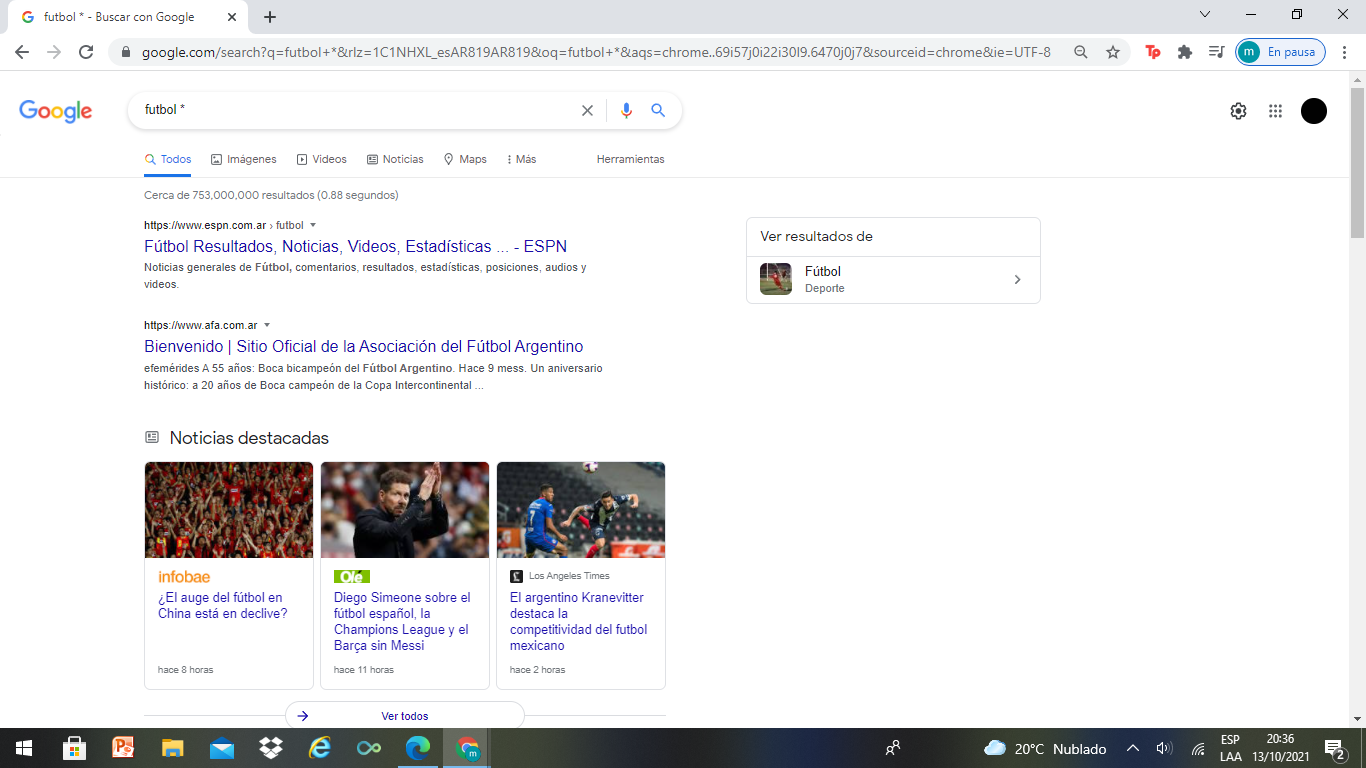Switch to the Maps tab

tap(465, 159)
